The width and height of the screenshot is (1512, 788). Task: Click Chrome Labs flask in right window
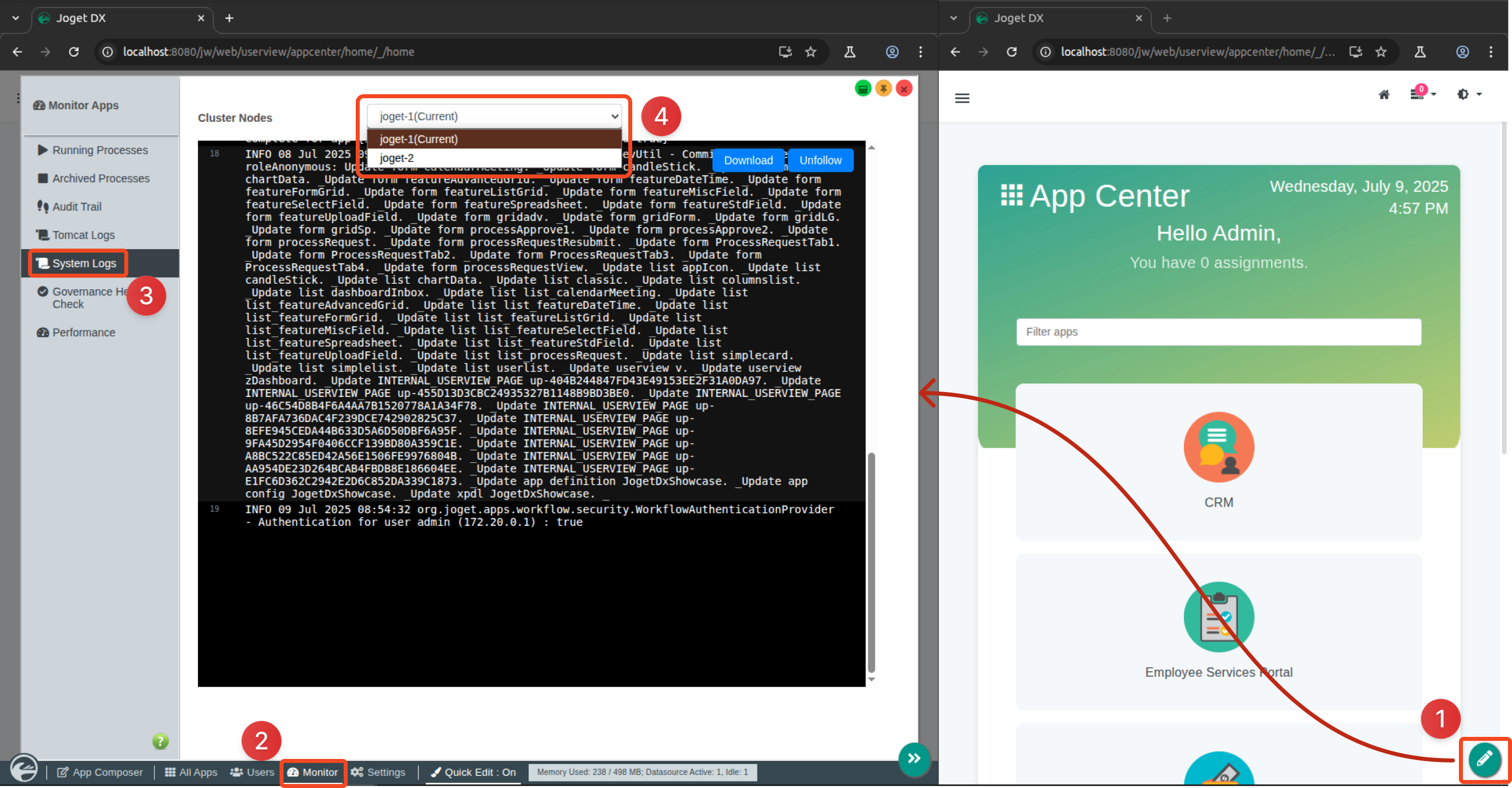(x=1420, y=52)
